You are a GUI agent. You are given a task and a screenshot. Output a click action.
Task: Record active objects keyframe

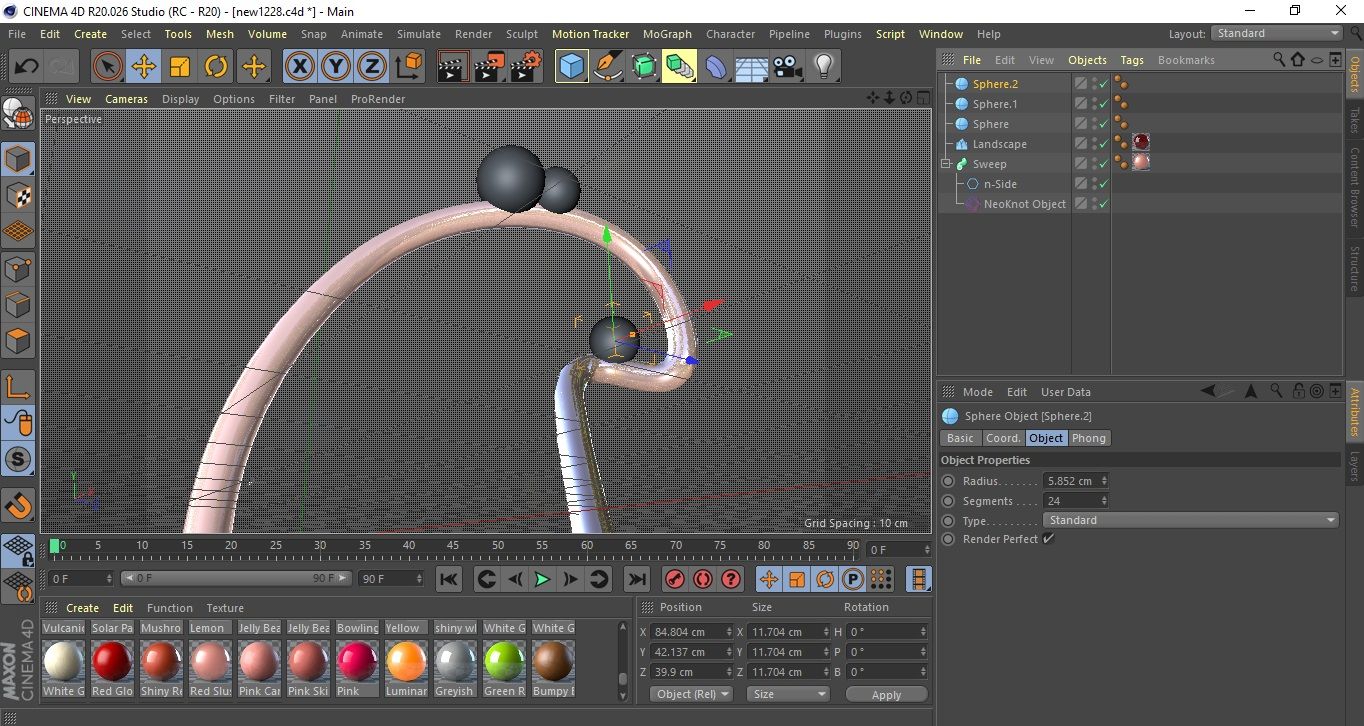point(674,579)
